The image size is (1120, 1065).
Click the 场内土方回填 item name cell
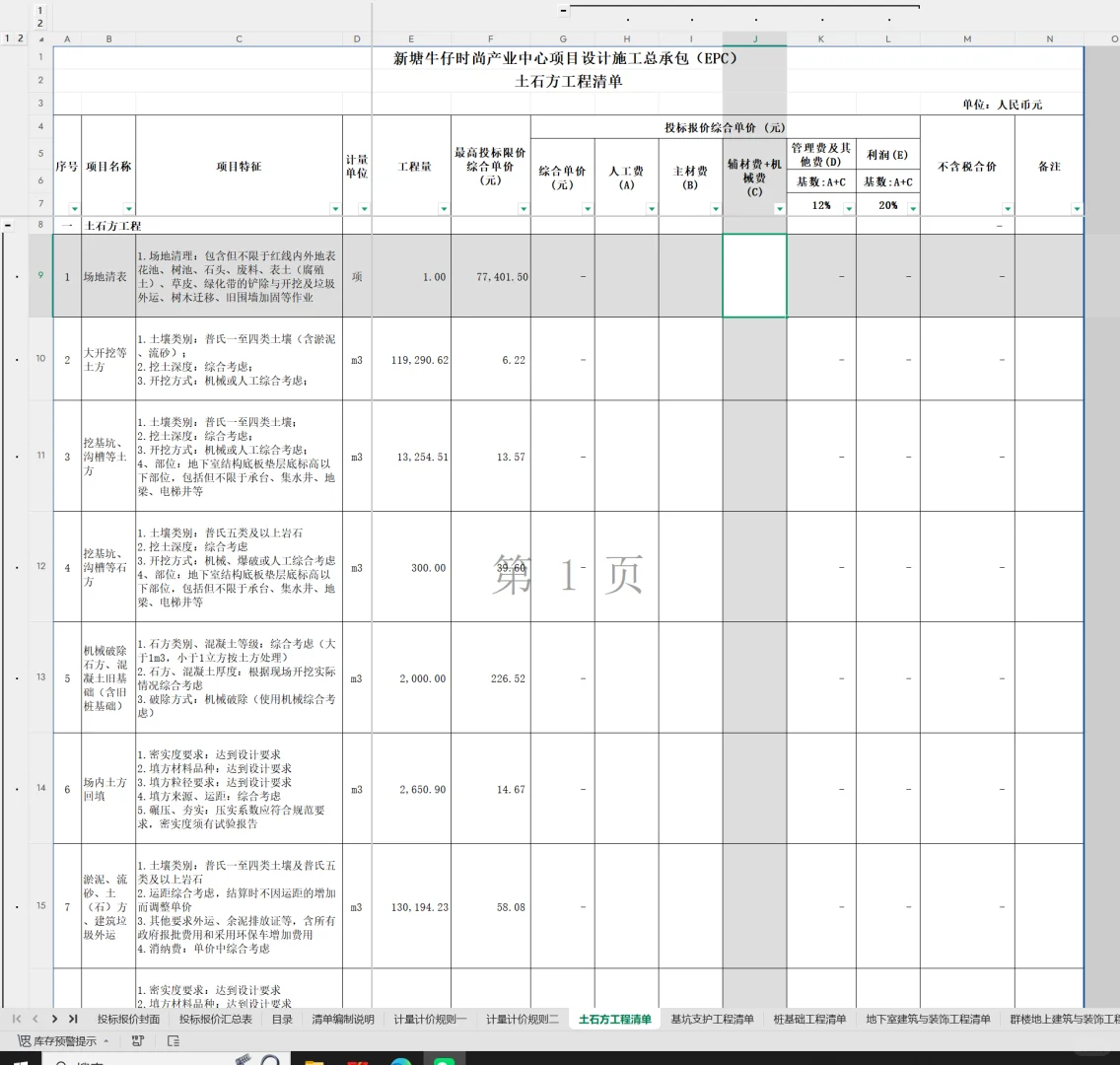tap(108, 789)
